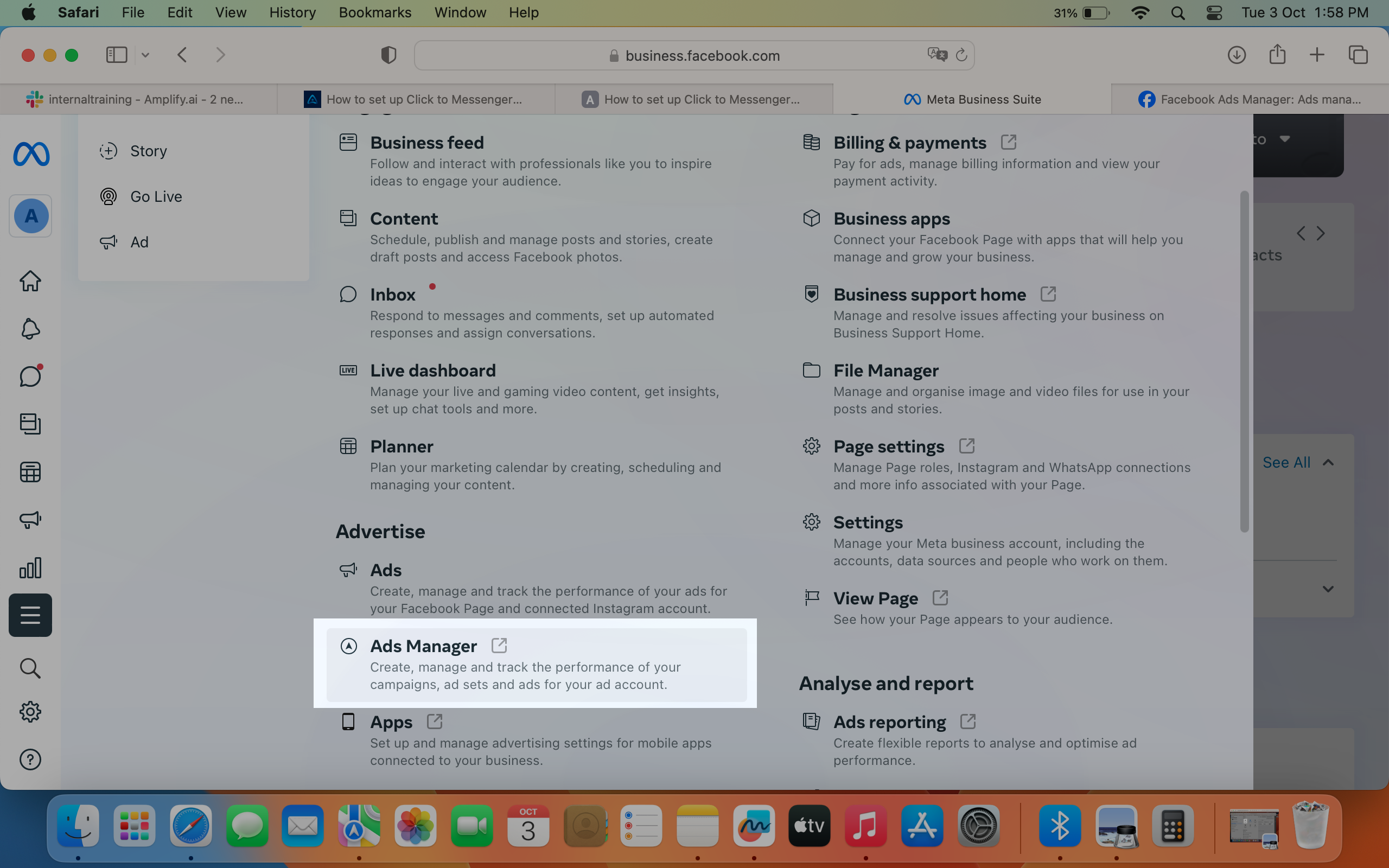Click external link icon next to Page settings
The height and width of the screenshot is (868, 1389).
click(966, 445)
